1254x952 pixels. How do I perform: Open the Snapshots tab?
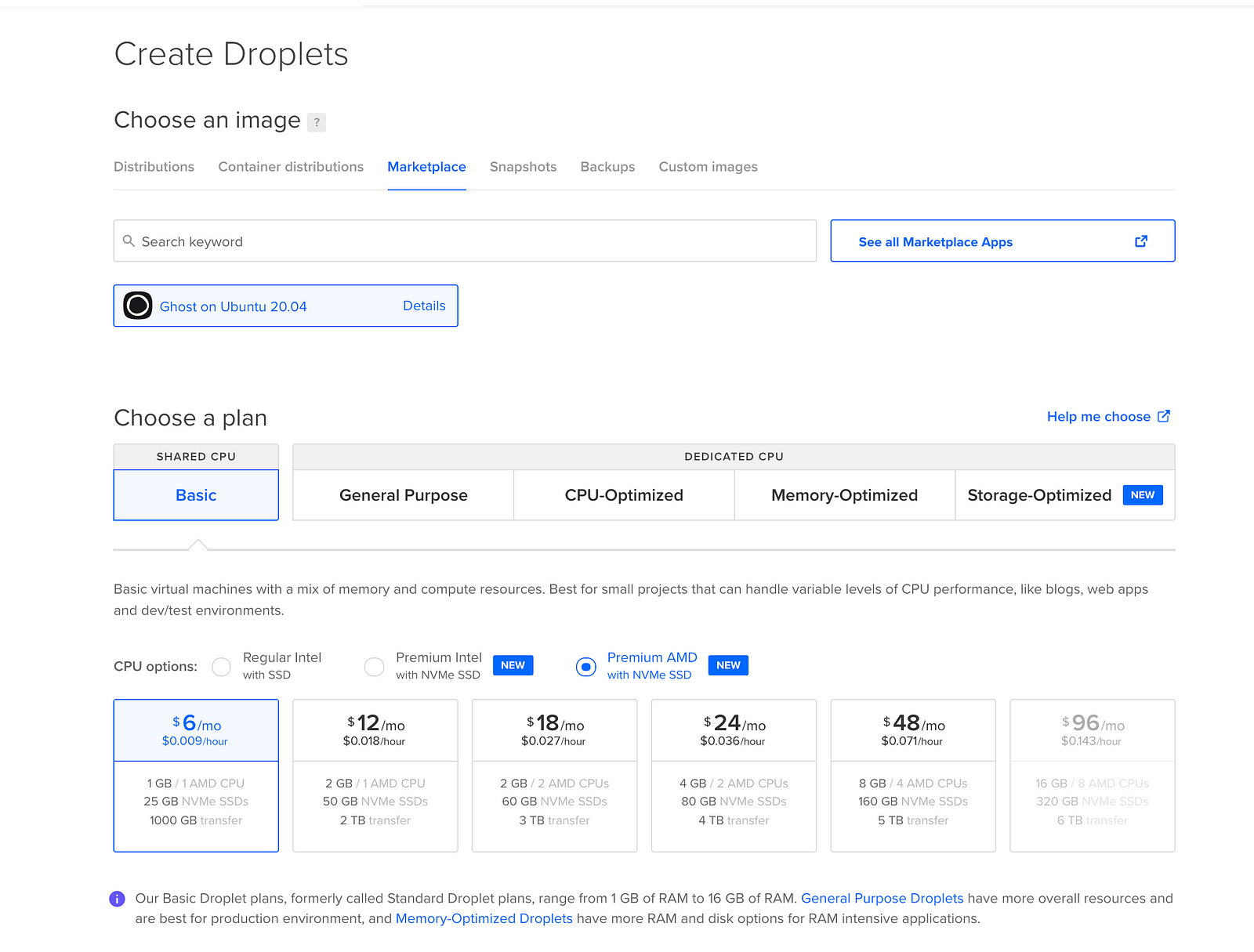[x=523, y=167]
